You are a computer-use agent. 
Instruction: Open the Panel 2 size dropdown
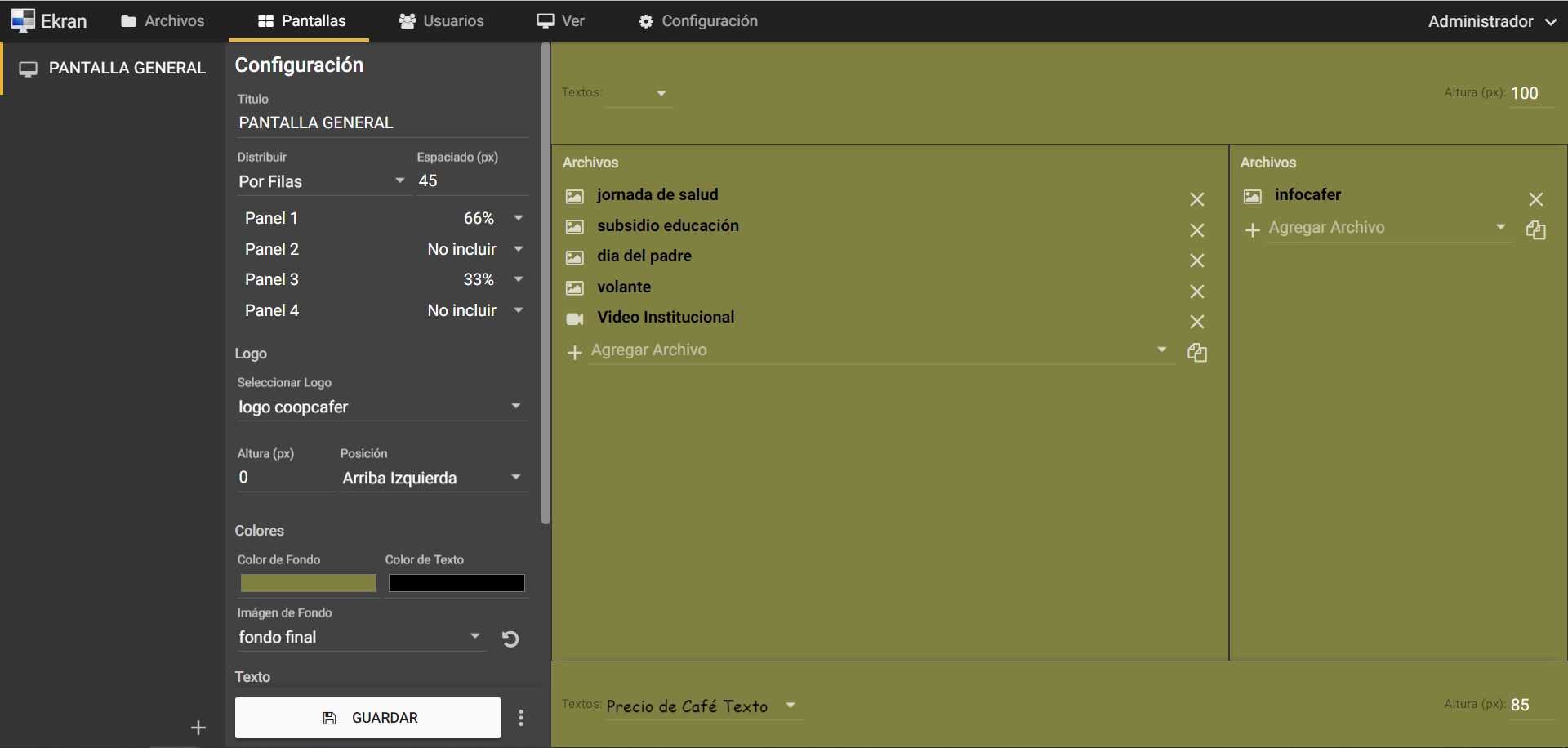coord(518,249)
